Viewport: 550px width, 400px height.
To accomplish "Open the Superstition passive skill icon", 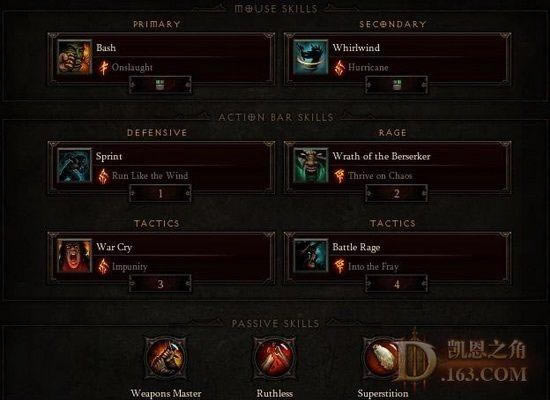I will (382, 358).
